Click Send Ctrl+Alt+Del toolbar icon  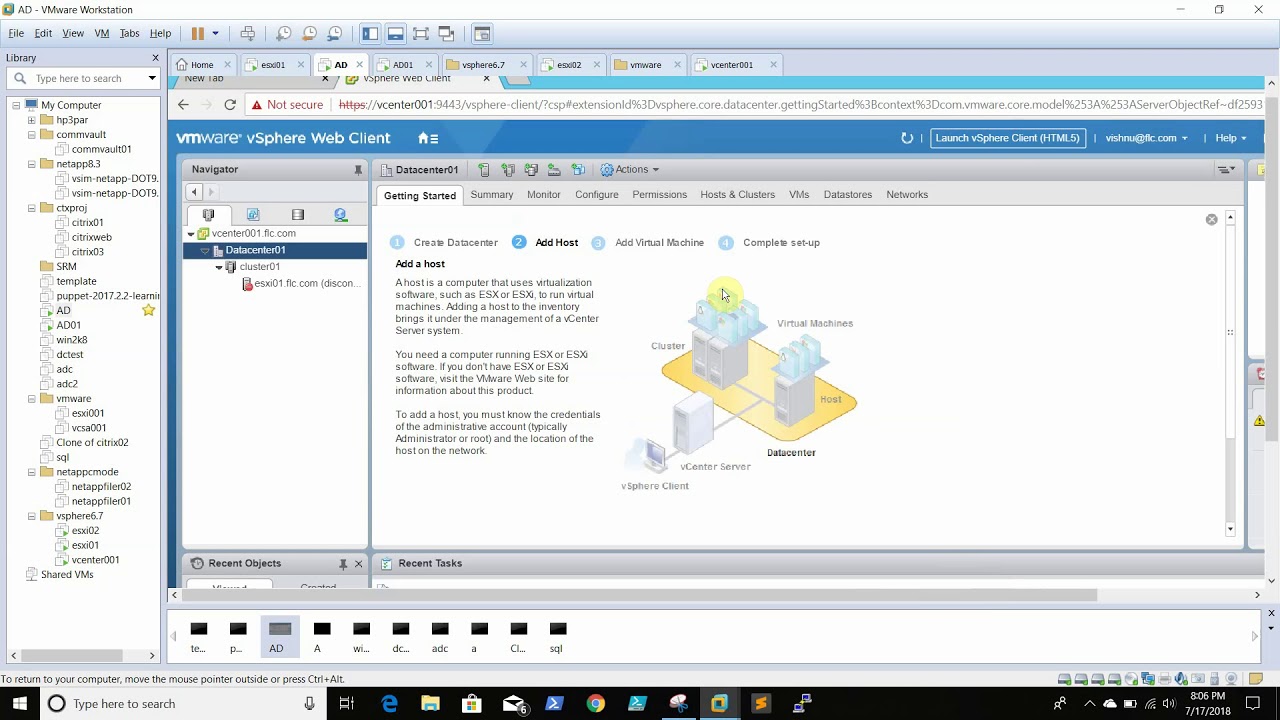pyautogui.click(x=248, y=33)
